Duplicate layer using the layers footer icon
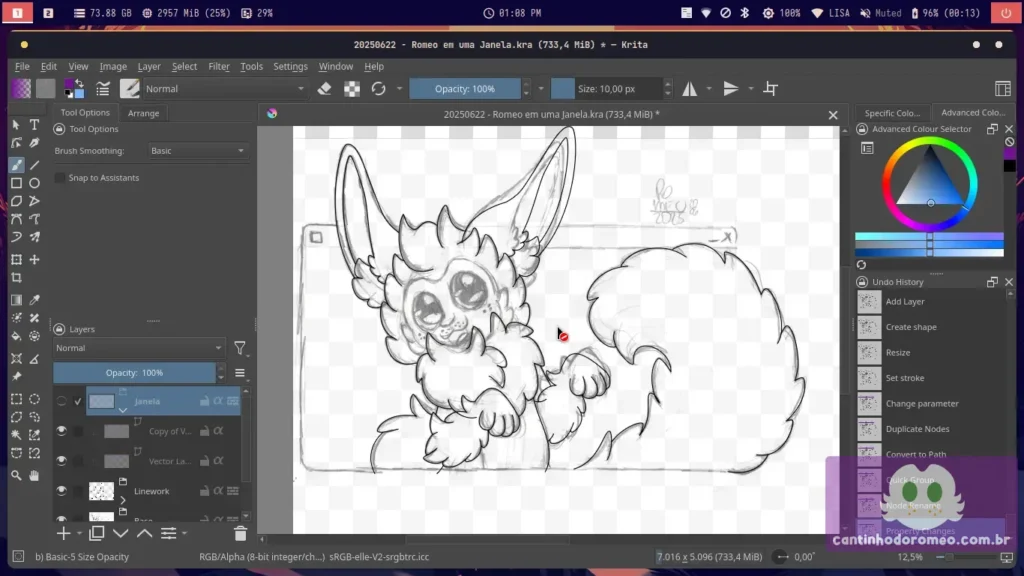Image resolution: width=1024 pixels, height=576 pixels. [97, 534]
